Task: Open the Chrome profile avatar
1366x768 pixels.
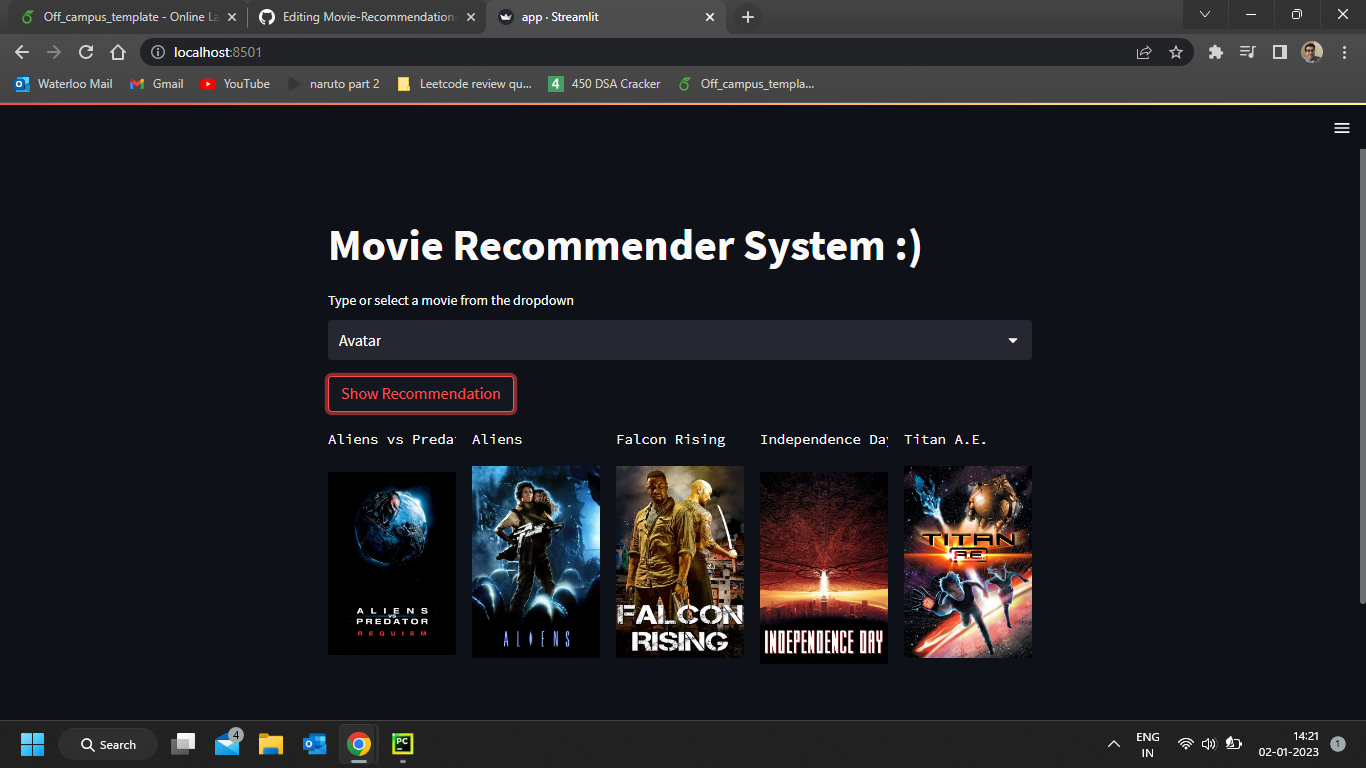Action: (x=1312, y=52)
